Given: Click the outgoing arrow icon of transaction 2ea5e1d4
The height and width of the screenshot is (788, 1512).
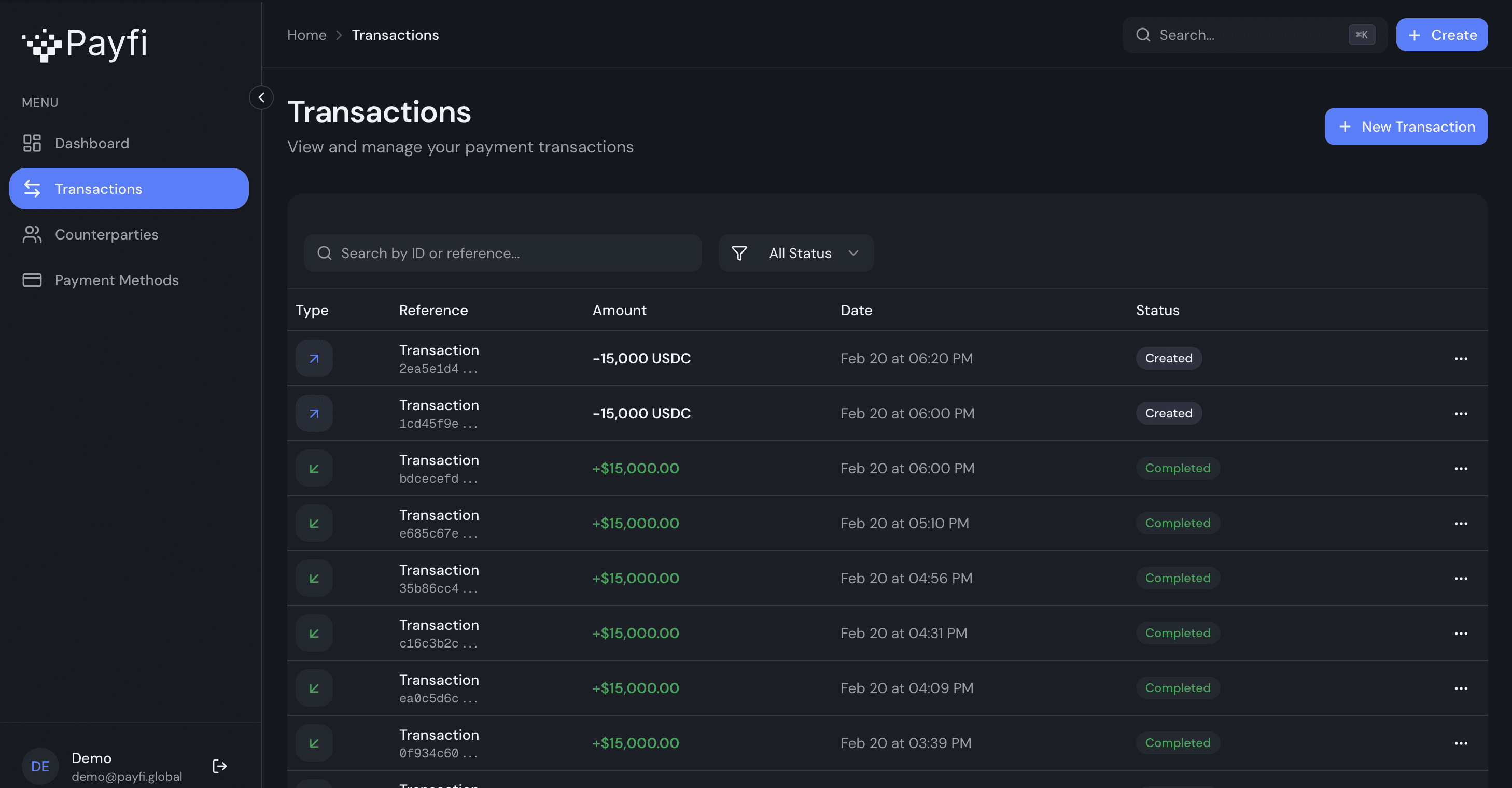Looking at the screenshot, I should coord(314,359).
